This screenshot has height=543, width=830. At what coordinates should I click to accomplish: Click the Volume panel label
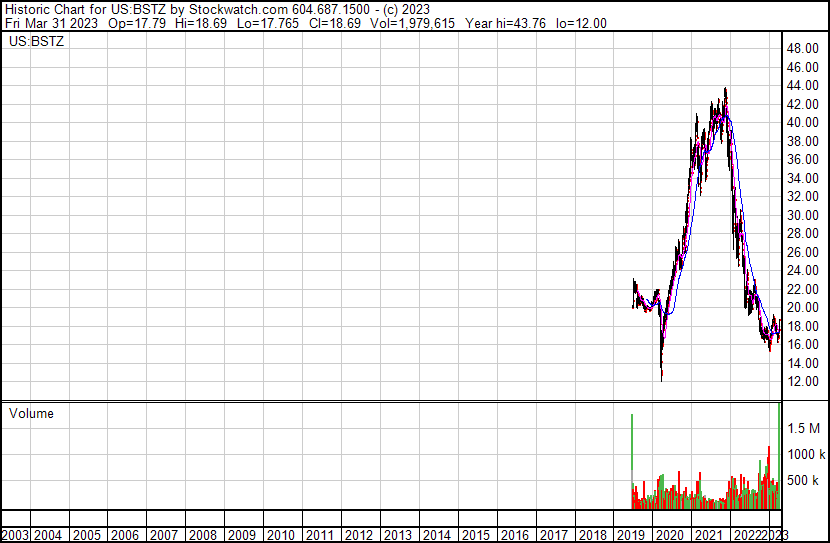pyautogui.click(x=31, y=413)
